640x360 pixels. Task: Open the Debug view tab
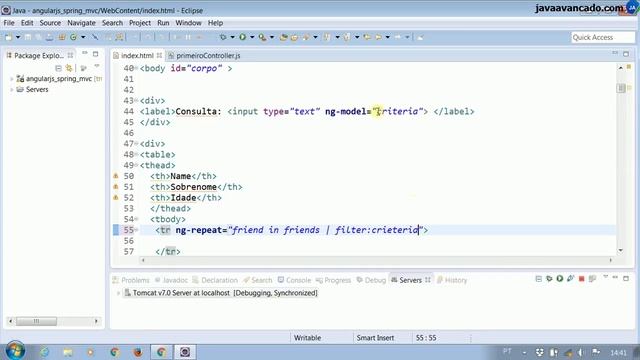[x=371, y=280]
